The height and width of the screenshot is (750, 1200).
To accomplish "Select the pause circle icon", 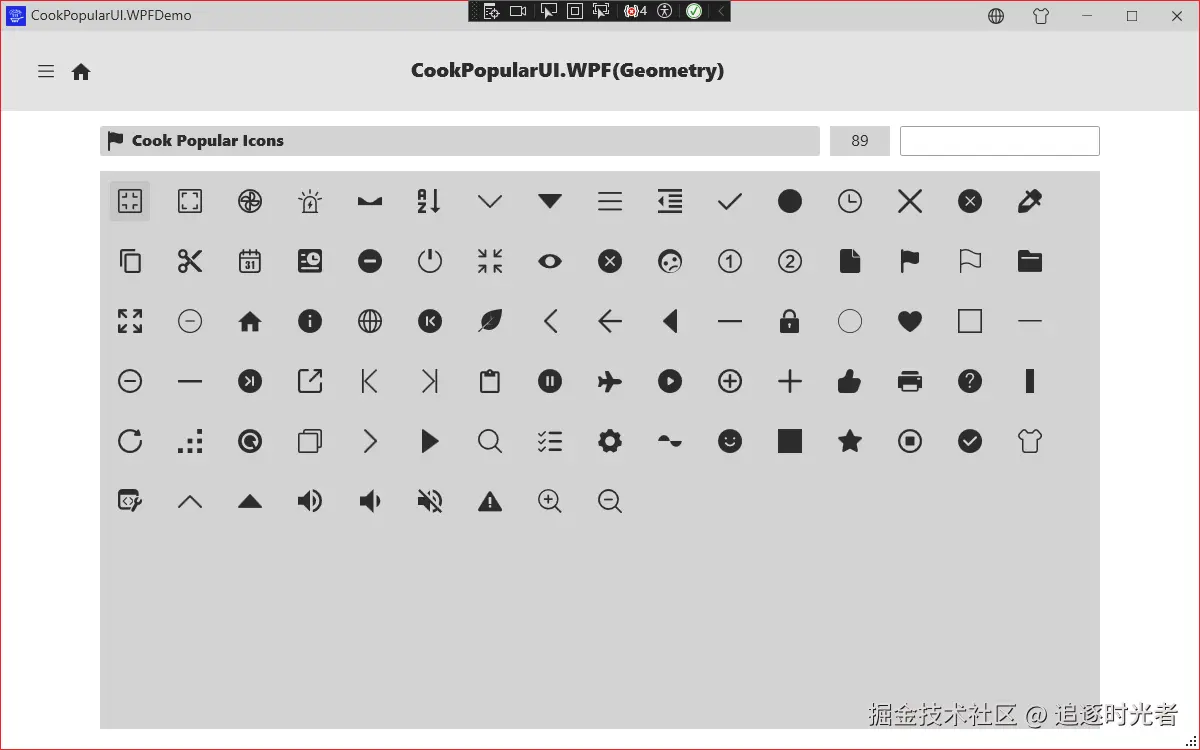I will 550,381.
